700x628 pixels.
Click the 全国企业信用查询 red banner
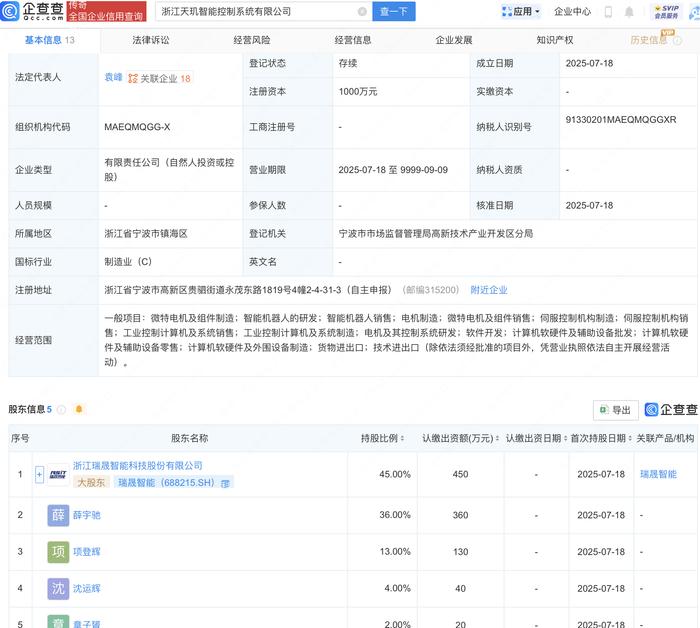pos(106,12)
